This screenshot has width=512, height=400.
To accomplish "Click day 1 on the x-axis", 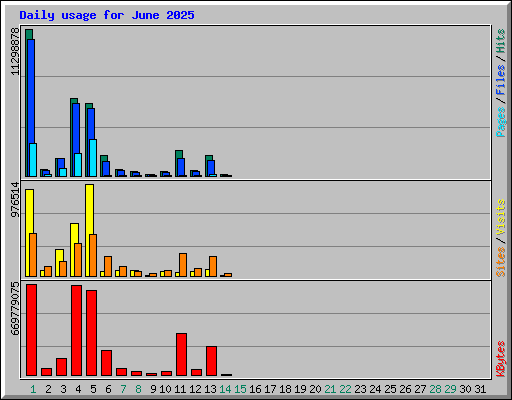I will tap(33, 389).
